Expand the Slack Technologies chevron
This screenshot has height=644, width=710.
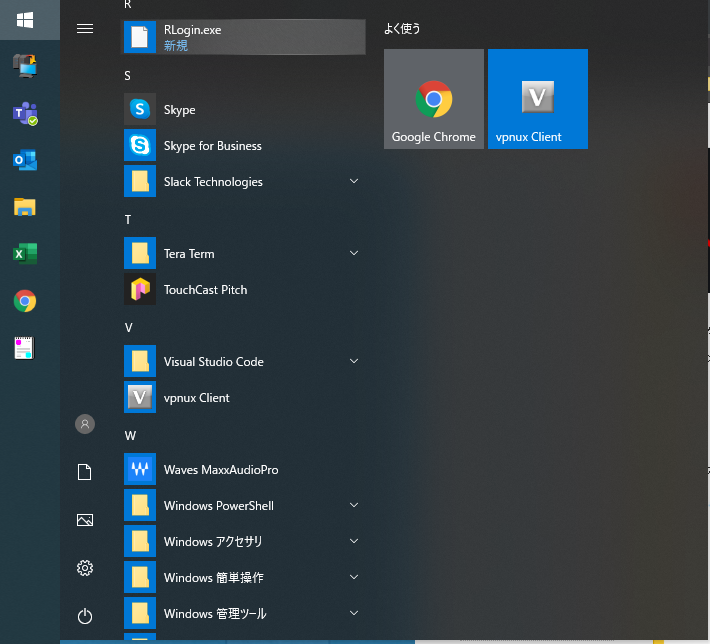point(354,181)
